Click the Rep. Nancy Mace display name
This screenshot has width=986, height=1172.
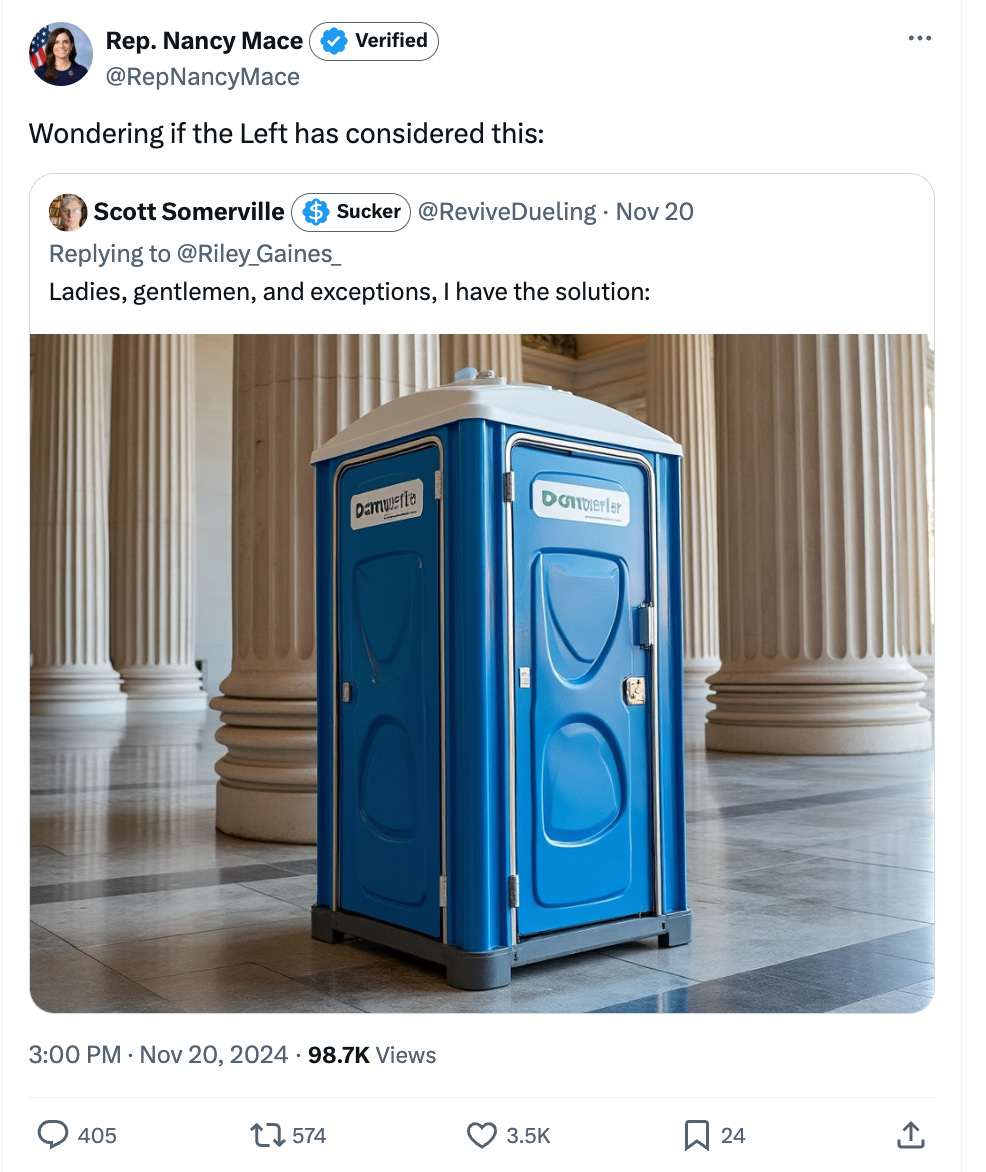pos(204,41)
